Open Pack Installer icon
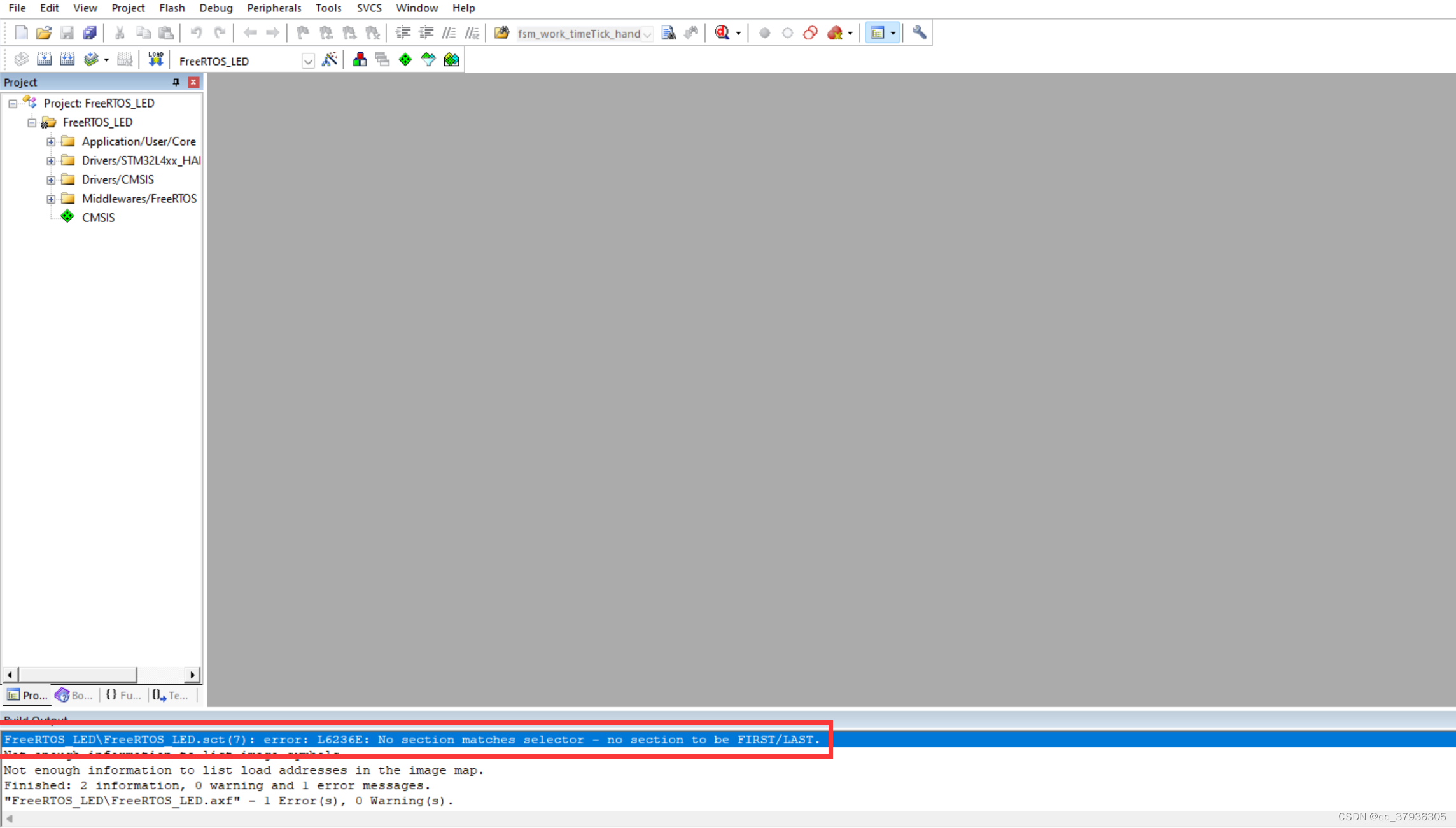1456x828 pixels. click(x=451, y=60)
